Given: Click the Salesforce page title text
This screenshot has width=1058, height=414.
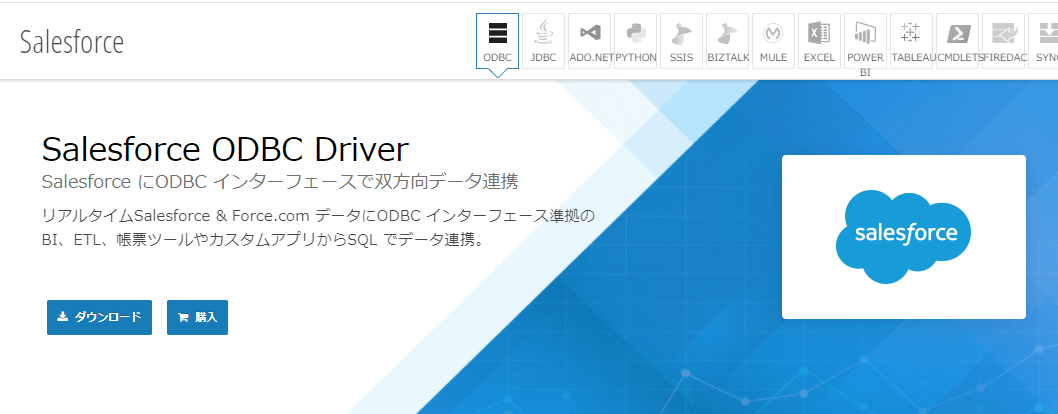Looking at the screenshot, I should 72,42.
